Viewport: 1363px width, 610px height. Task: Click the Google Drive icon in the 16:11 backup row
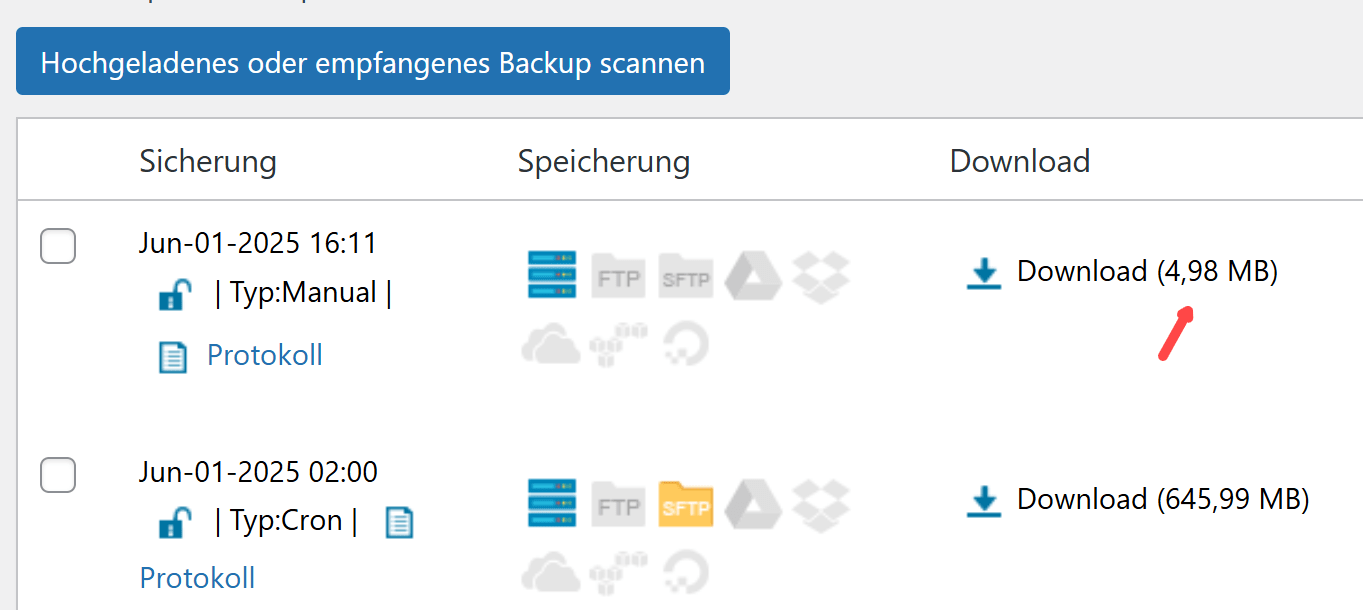(752, 275)
